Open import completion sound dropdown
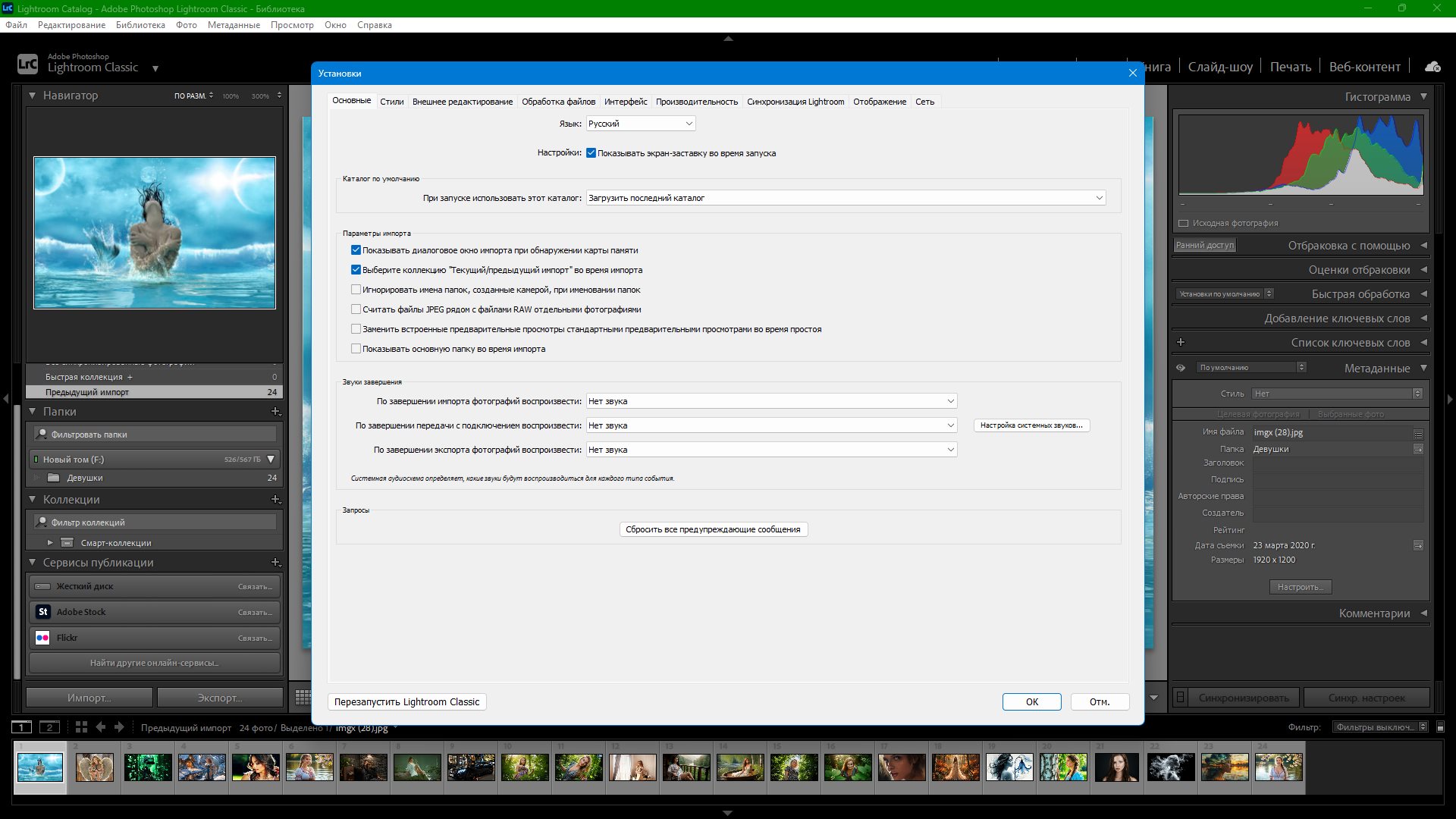Viewport: 1456px width, 819px height. pyautogui.click(x=771, y=401)
